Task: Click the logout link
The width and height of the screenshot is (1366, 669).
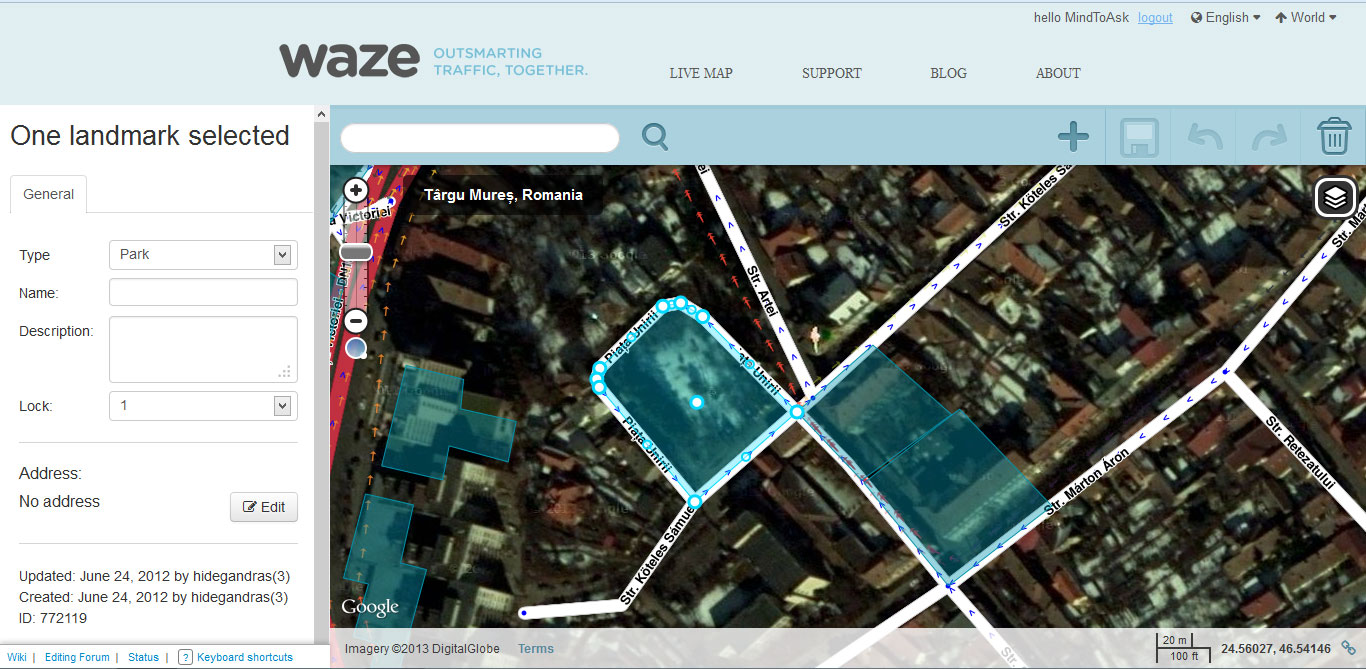Action: (1155, 18)
